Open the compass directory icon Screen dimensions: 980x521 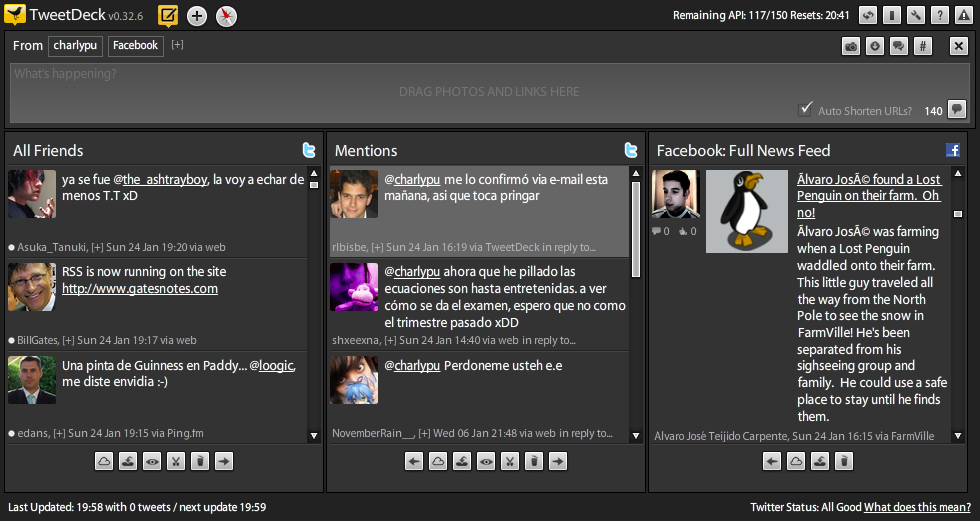tap(226, 16)
